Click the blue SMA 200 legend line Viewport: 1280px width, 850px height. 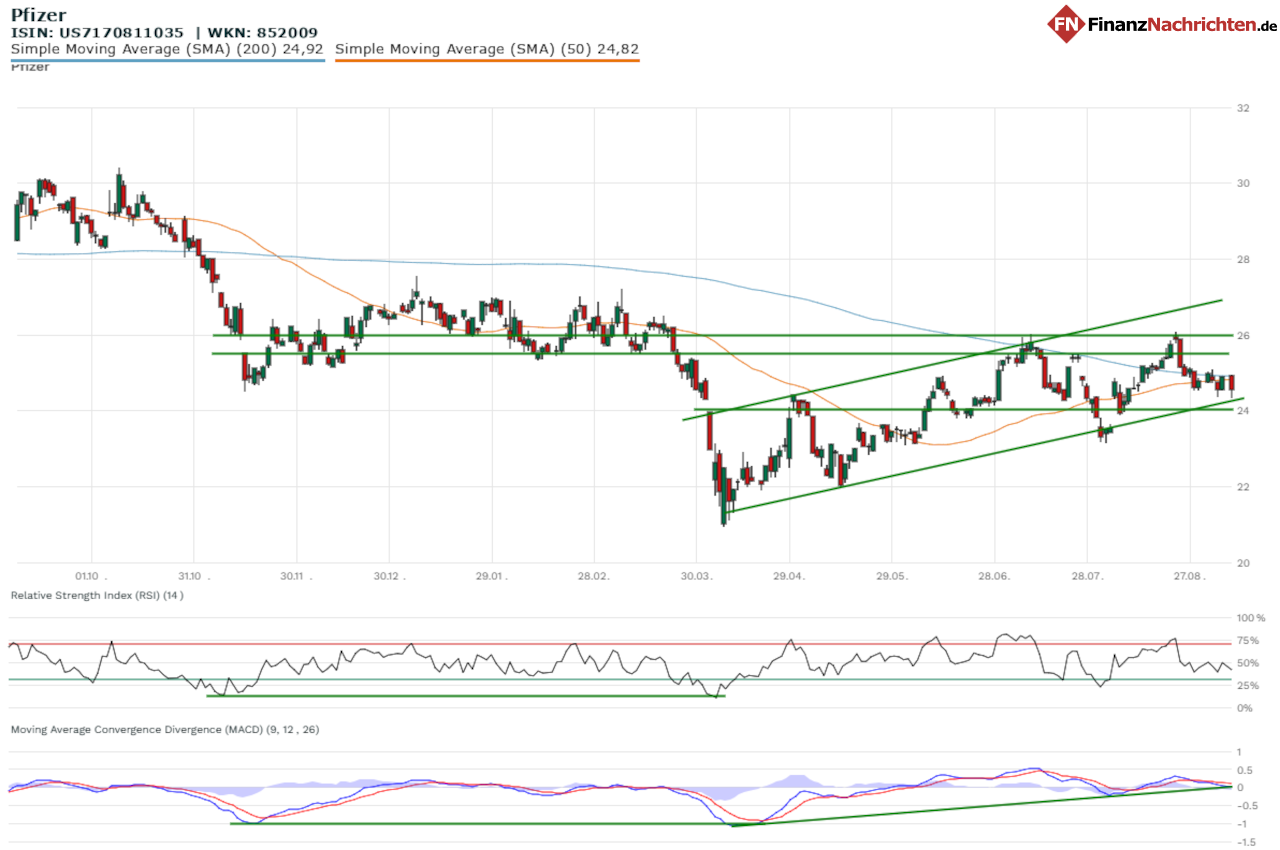168,60
